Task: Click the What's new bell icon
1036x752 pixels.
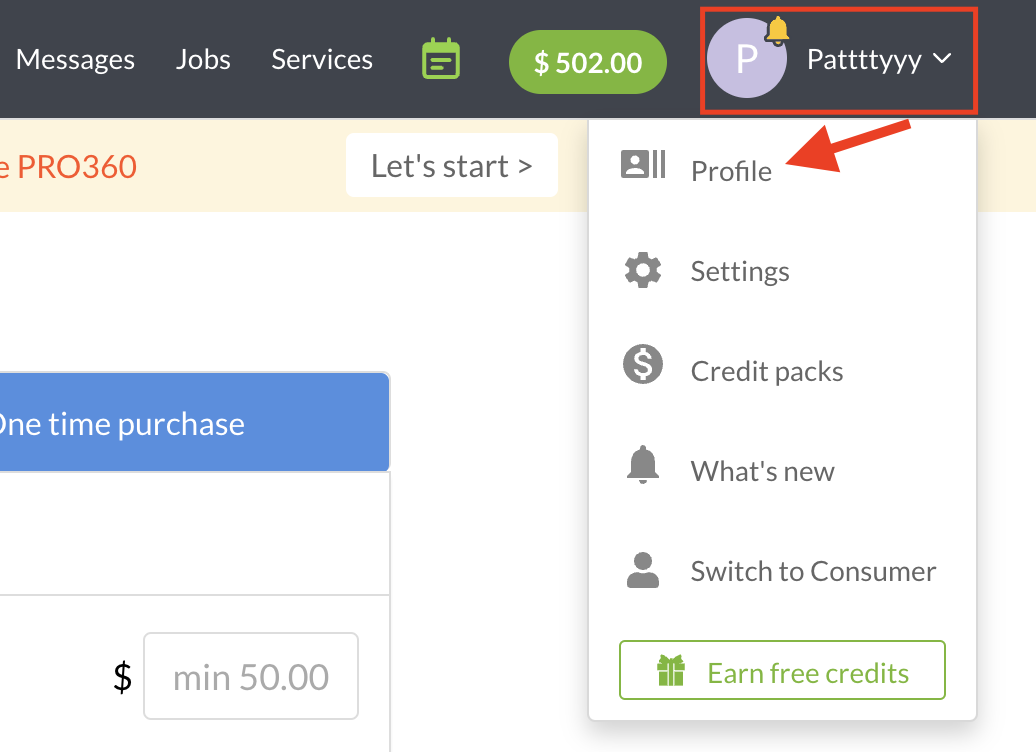Action: tap(643, 465)
